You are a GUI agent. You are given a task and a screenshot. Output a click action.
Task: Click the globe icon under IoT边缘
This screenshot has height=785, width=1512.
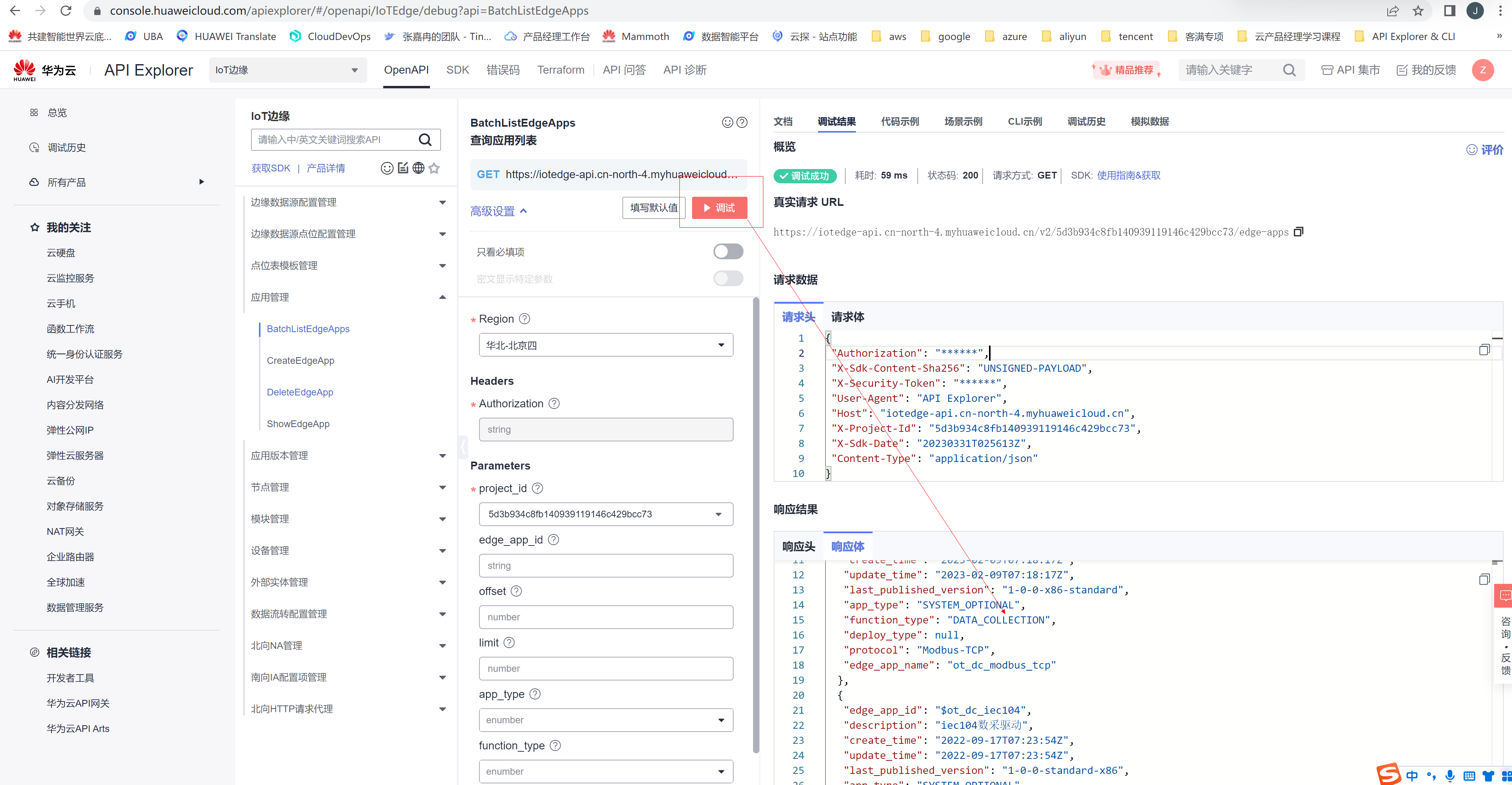pyautogui.click(x=418, y=168)
